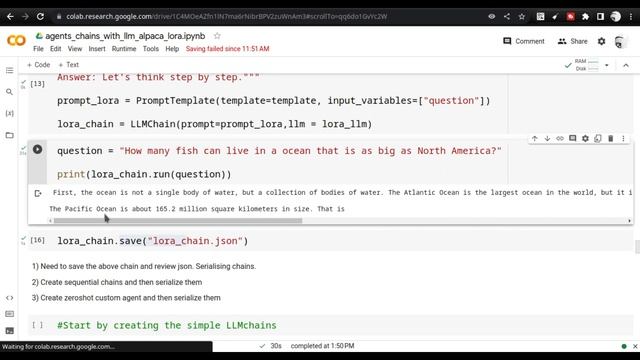
Task: Click the browser profile avatar
Action: [616, 16]
